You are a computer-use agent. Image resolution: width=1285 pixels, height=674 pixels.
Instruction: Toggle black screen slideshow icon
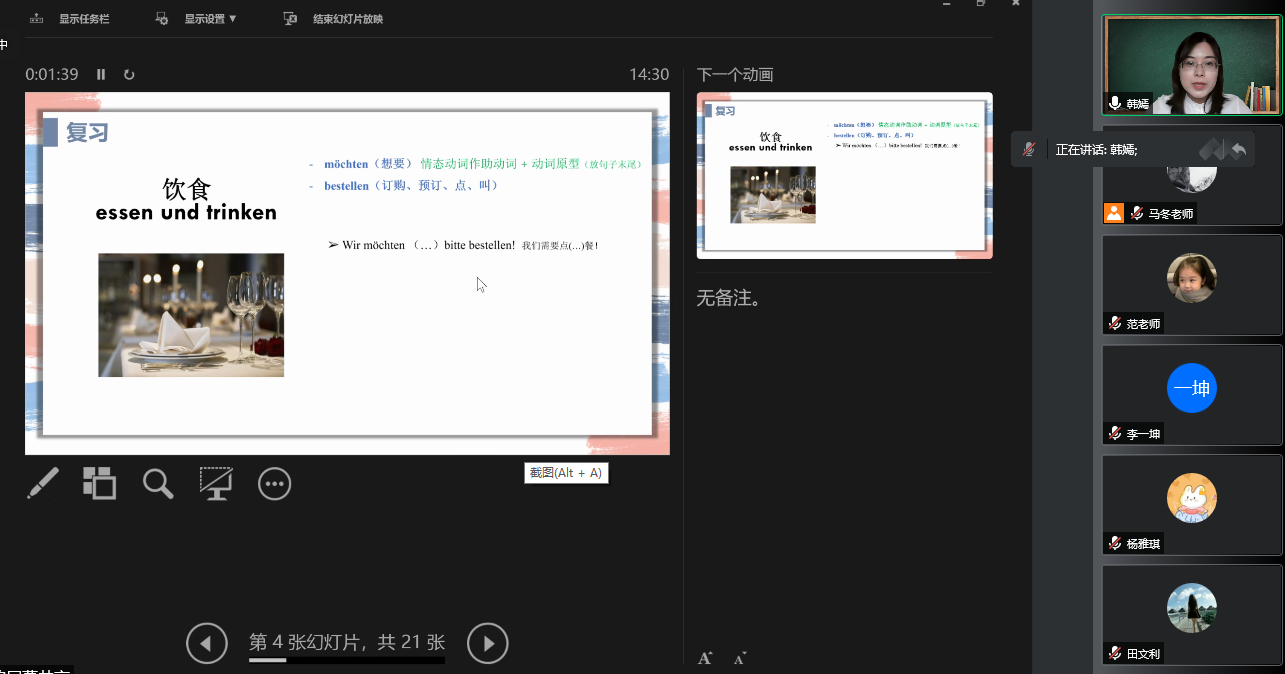point(216,483)
